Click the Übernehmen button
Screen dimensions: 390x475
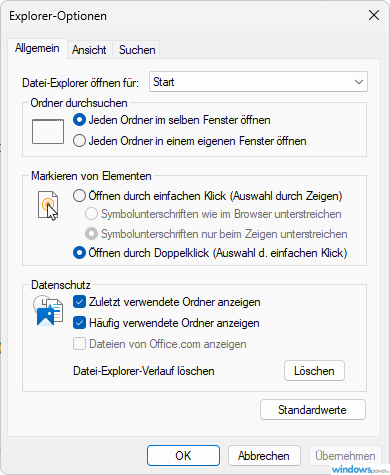click(x=345, y=456)
